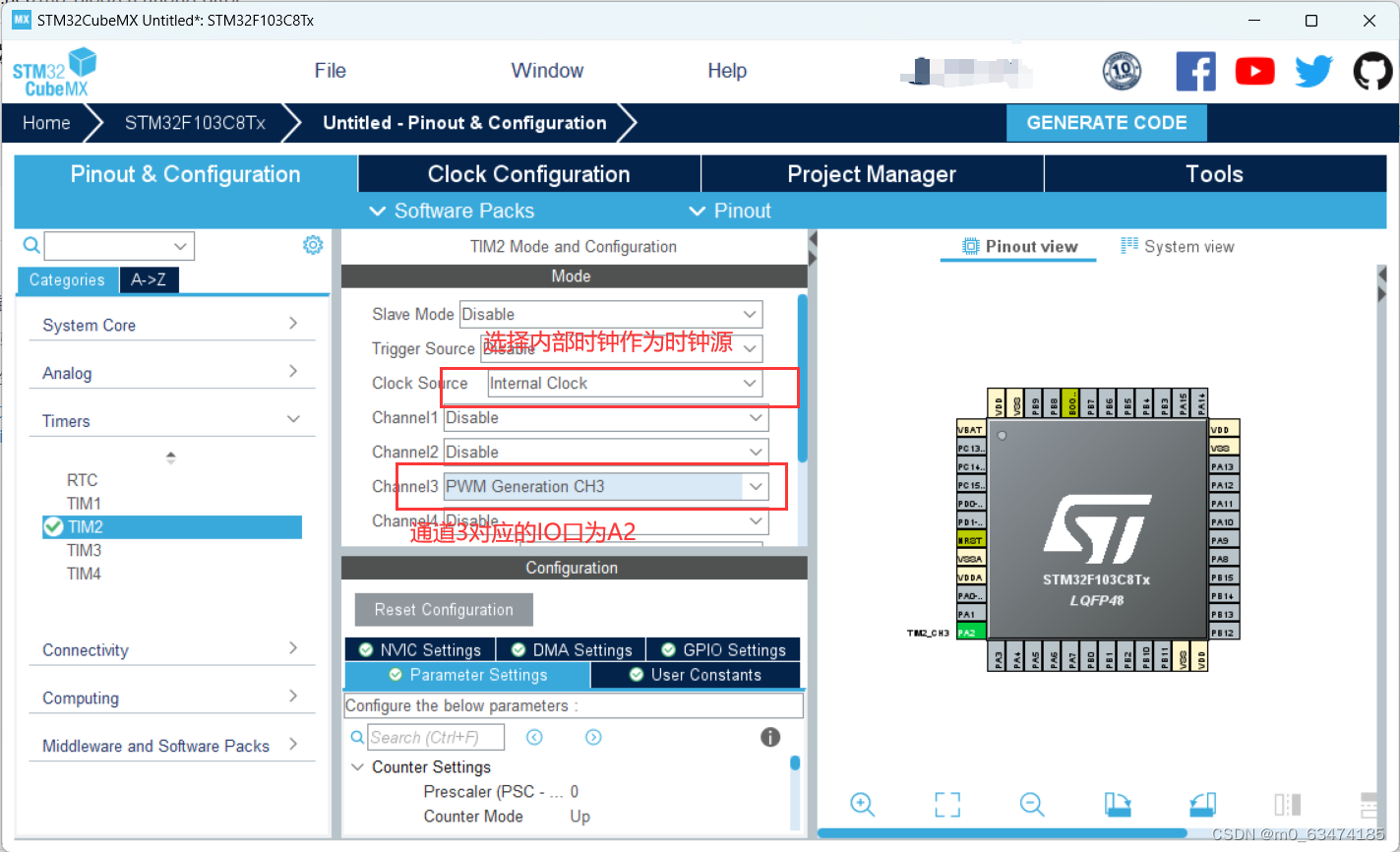
Task: Go to Home breadcrumb
Action: click(46, 123)
